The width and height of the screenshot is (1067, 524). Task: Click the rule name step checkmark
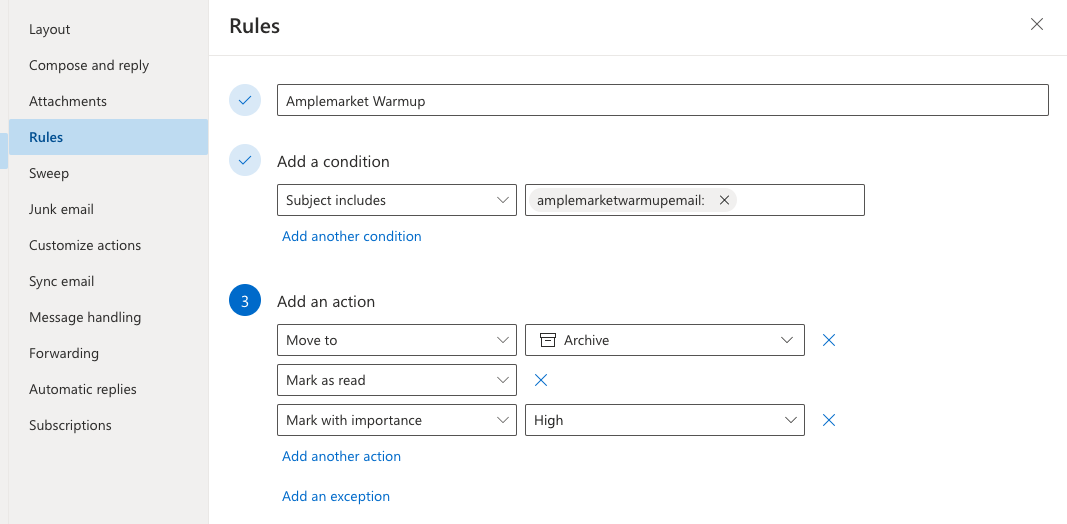coord(245,100)
